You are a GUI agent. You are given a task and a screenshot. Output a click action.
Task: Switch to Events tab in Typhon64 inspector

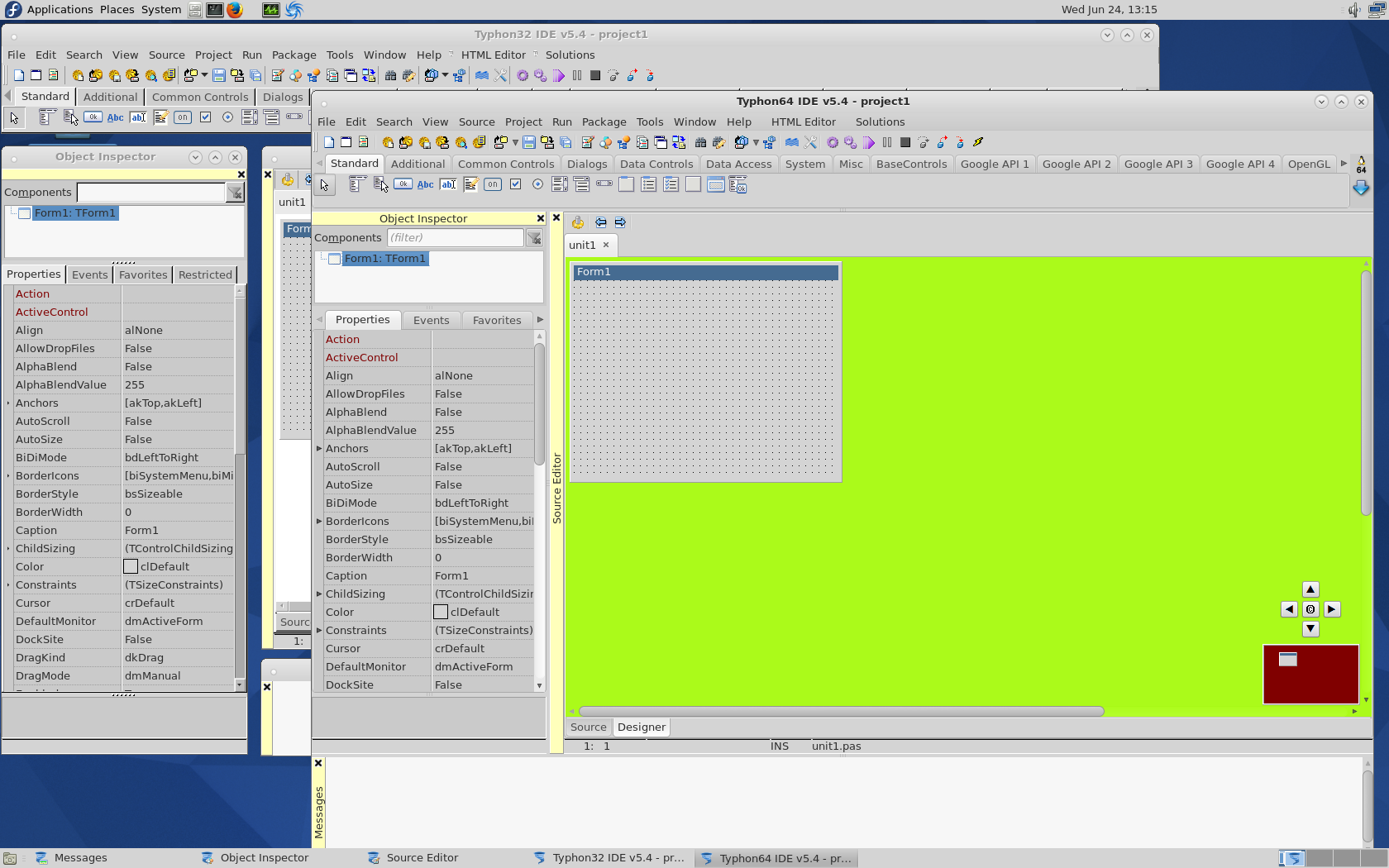click(432, 320)
